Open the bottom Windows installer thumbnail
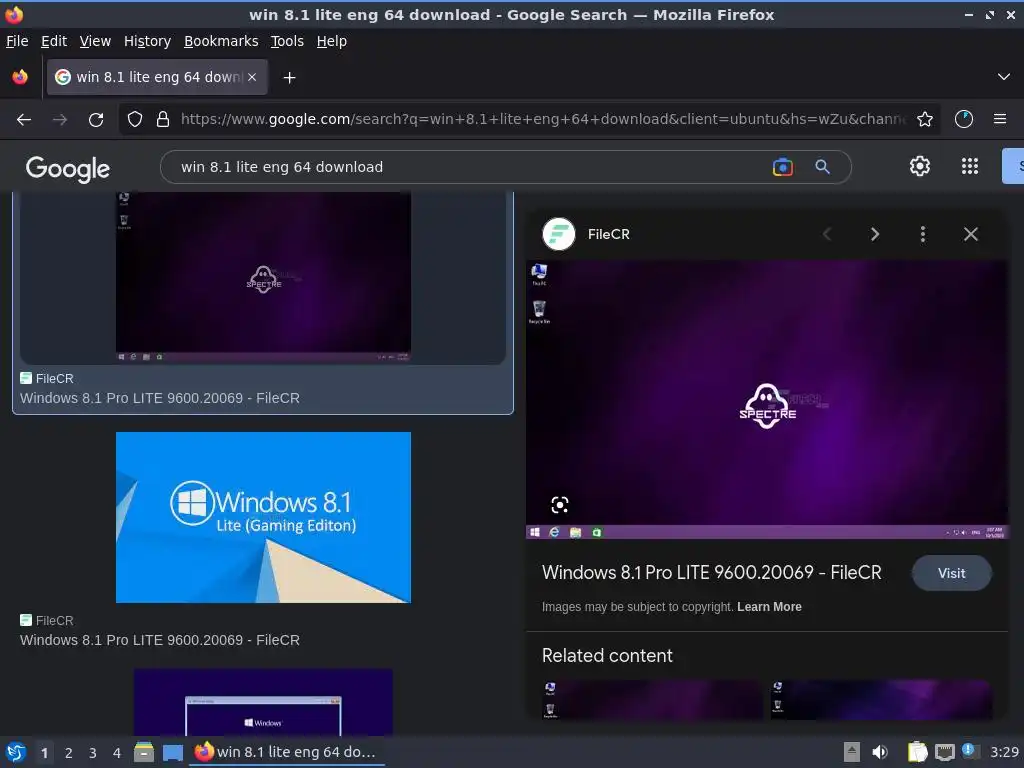Viewport: 1024px width, 768px height. point(263,702)
